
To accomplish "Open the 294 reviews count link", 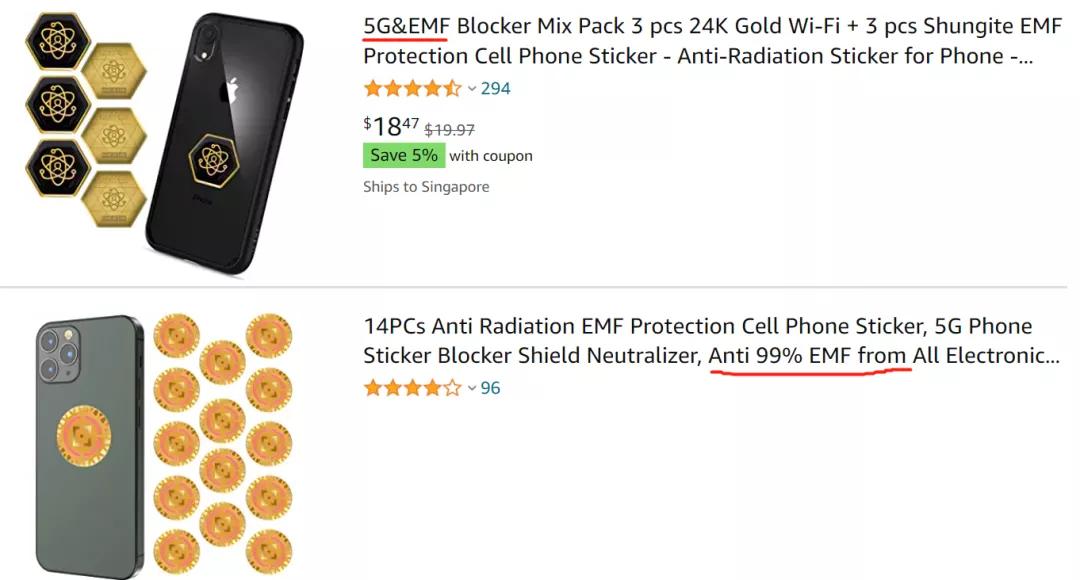I will pos(495,88).
